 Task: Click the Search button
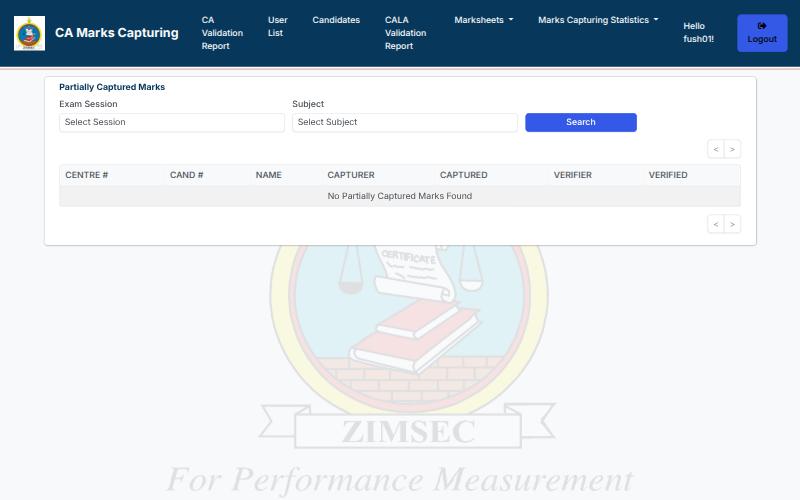[581, 122]
